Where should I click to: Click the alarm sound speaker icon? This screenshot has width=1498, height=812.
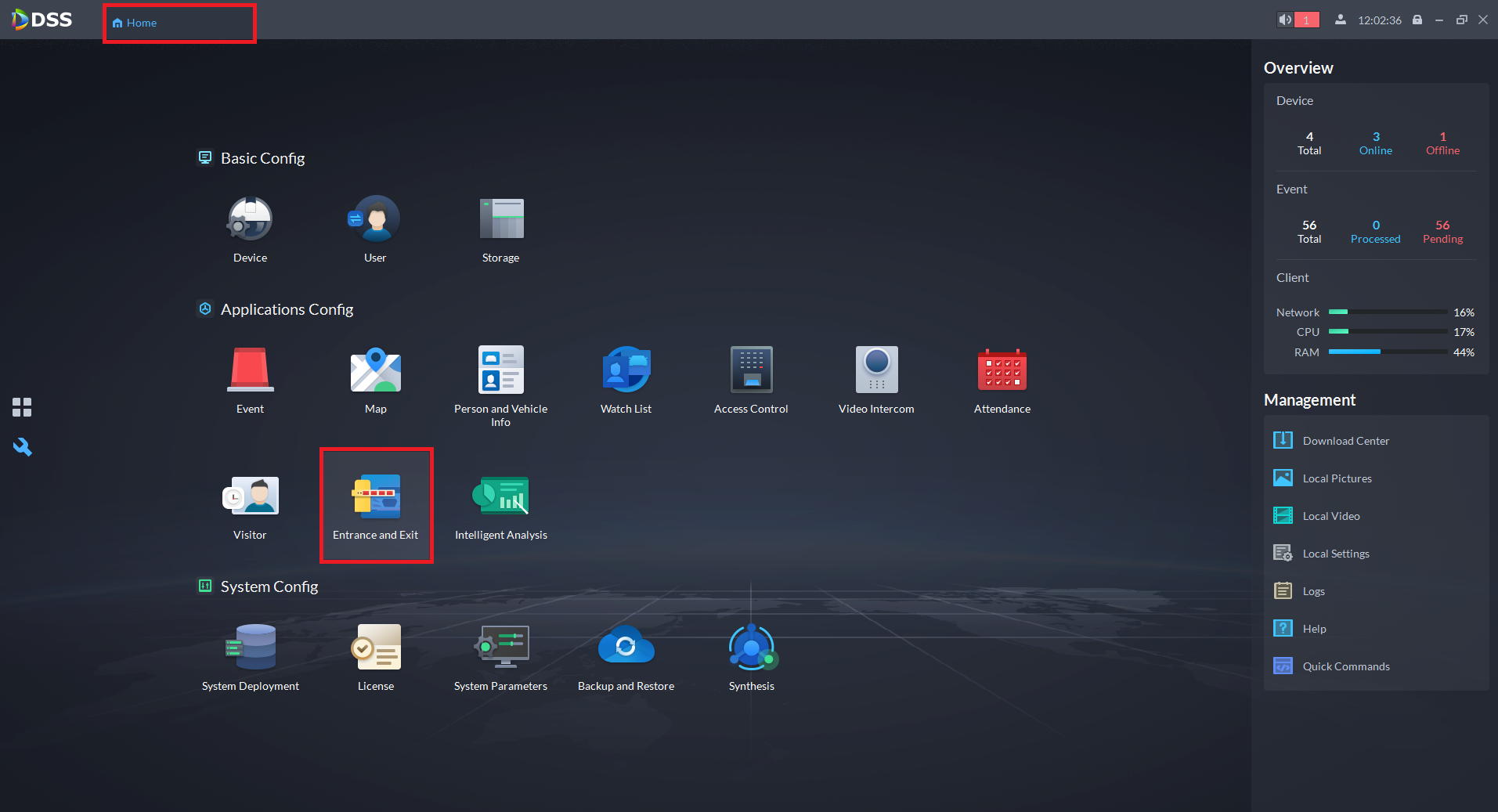click(1285, 20)
